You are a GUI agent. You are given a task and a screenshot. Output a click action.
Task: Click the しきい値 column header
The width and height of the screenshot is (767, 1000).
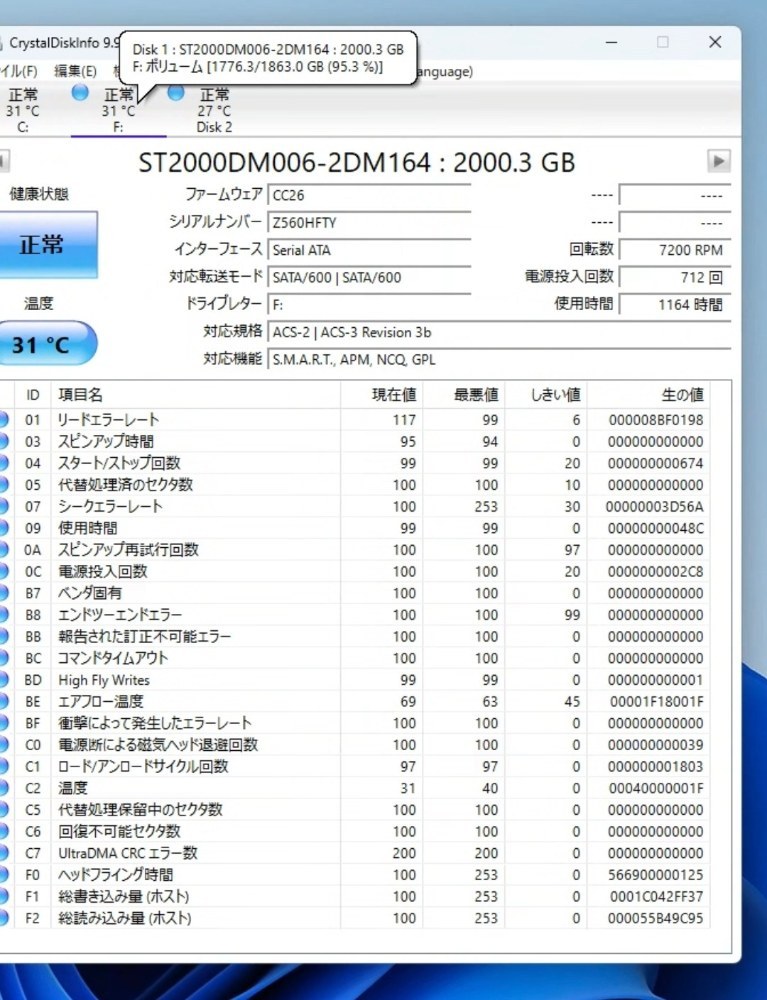click(546, 395)
